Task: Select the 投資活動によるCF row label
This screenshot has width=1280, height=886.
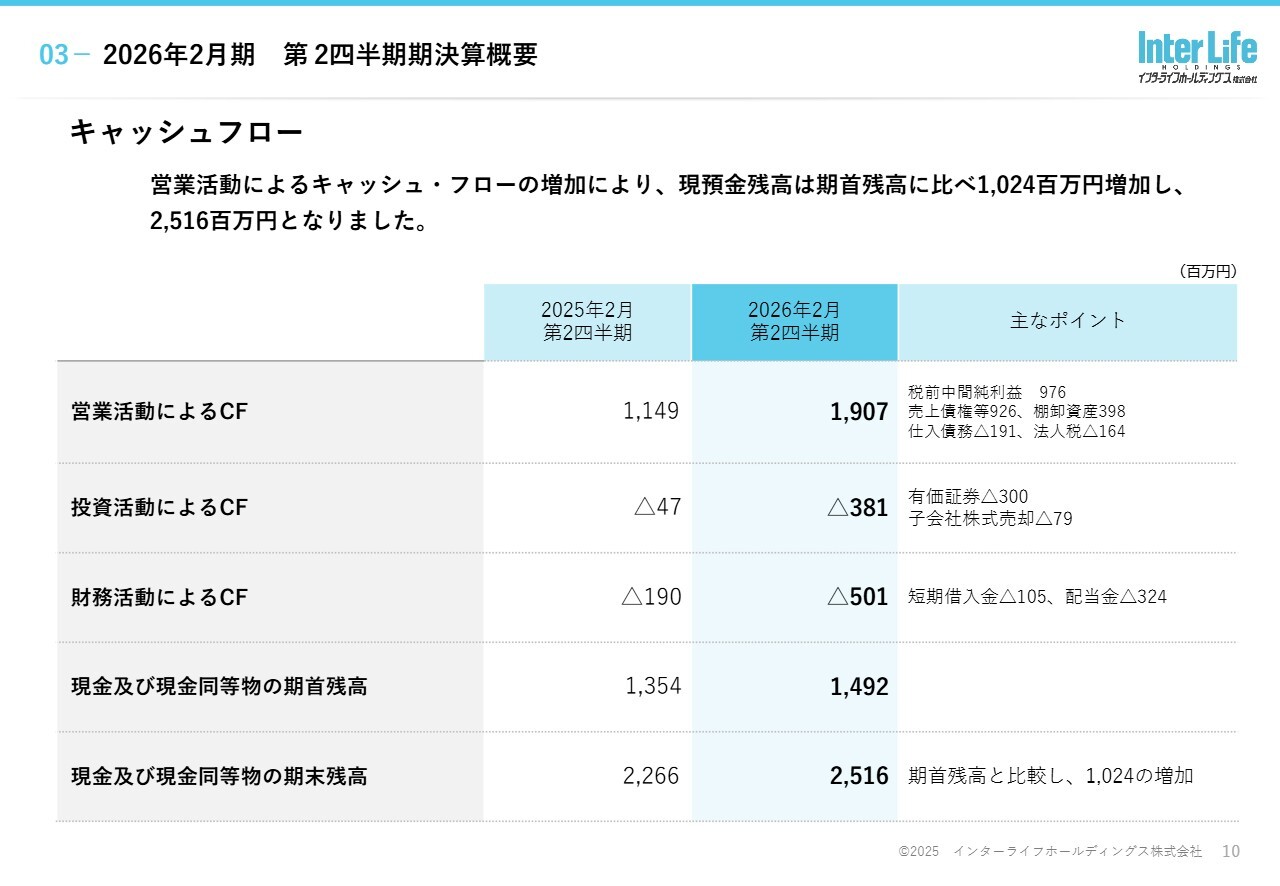Action: coord(159,508)
